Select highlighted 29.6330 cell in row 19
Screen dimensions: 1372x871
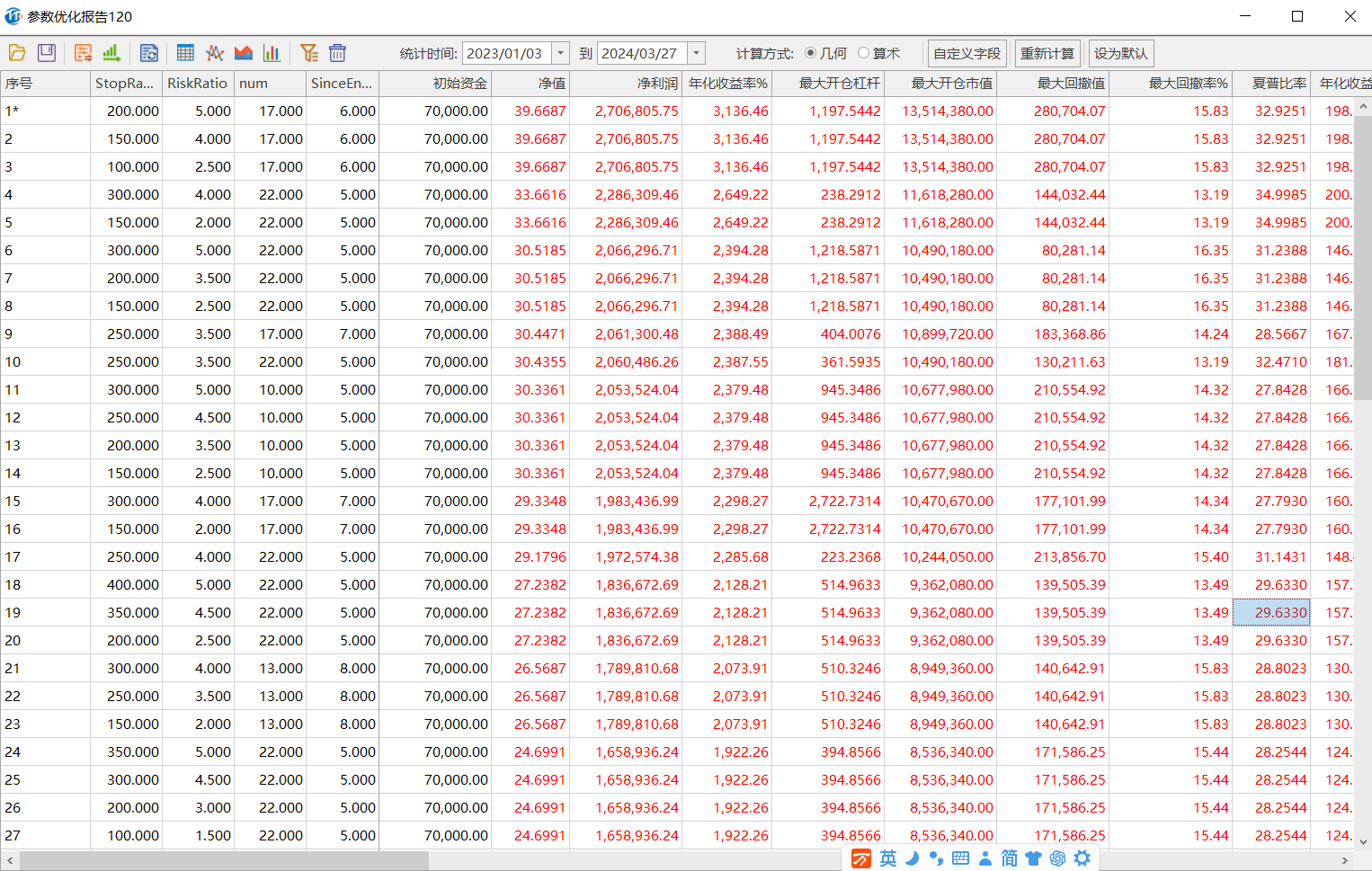tap(1271, 613)
